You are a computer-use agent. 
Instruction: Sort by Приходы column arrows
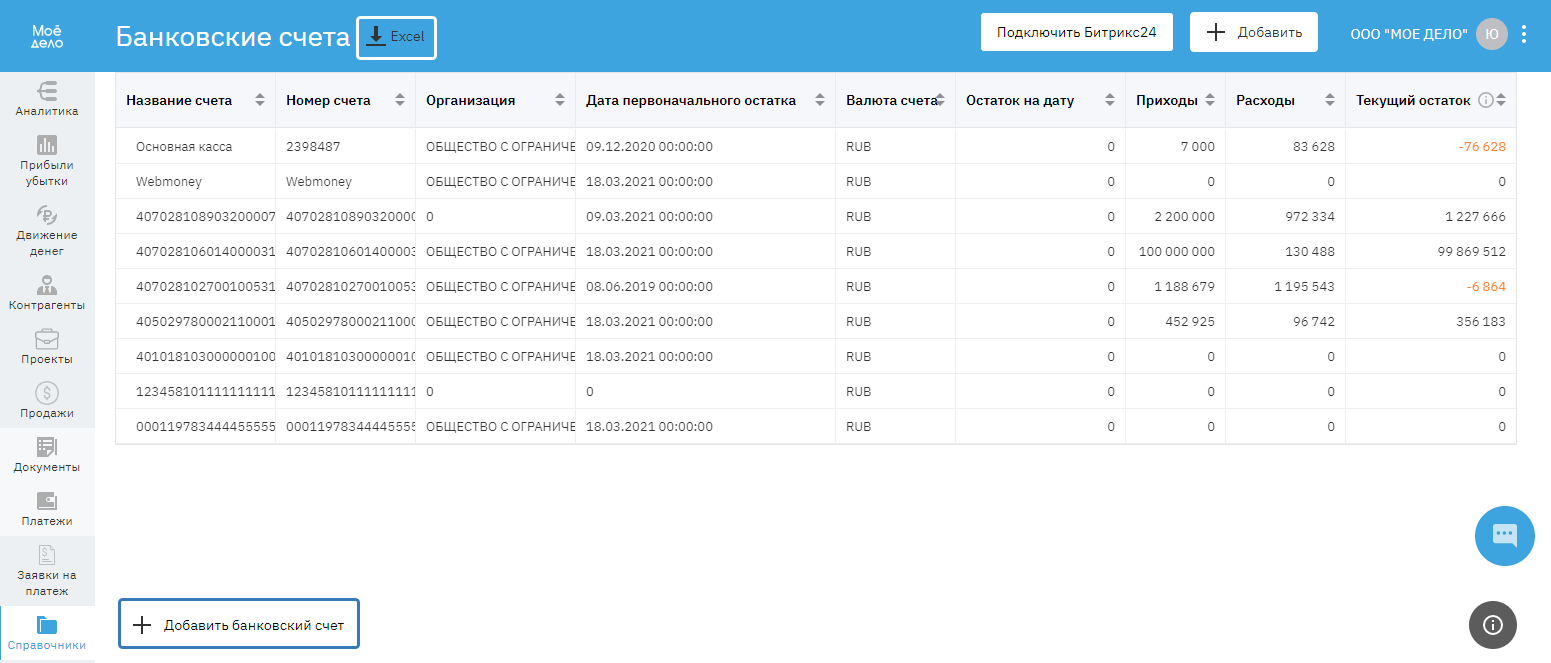pyautogui.click(x=1209, y=100)
